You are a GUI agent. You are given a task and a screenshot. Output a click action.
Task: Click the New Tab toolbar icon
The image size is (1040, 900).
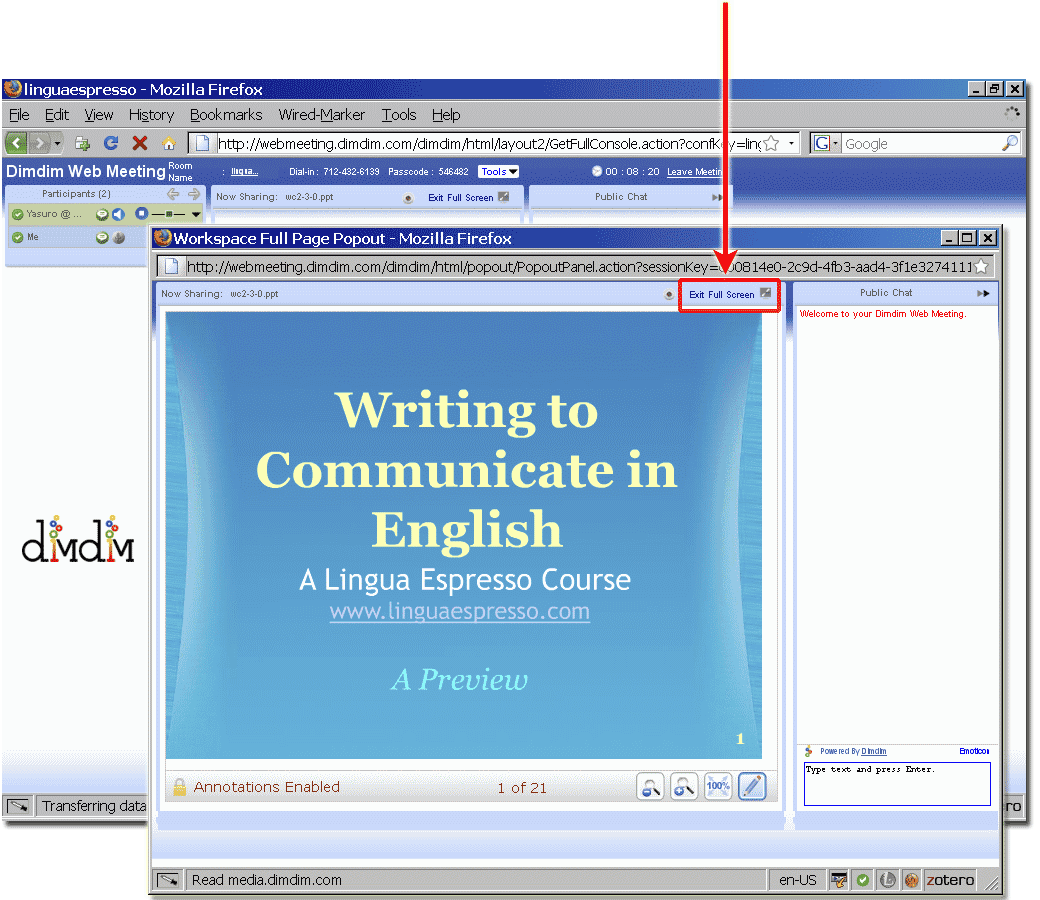coord(82,143)
